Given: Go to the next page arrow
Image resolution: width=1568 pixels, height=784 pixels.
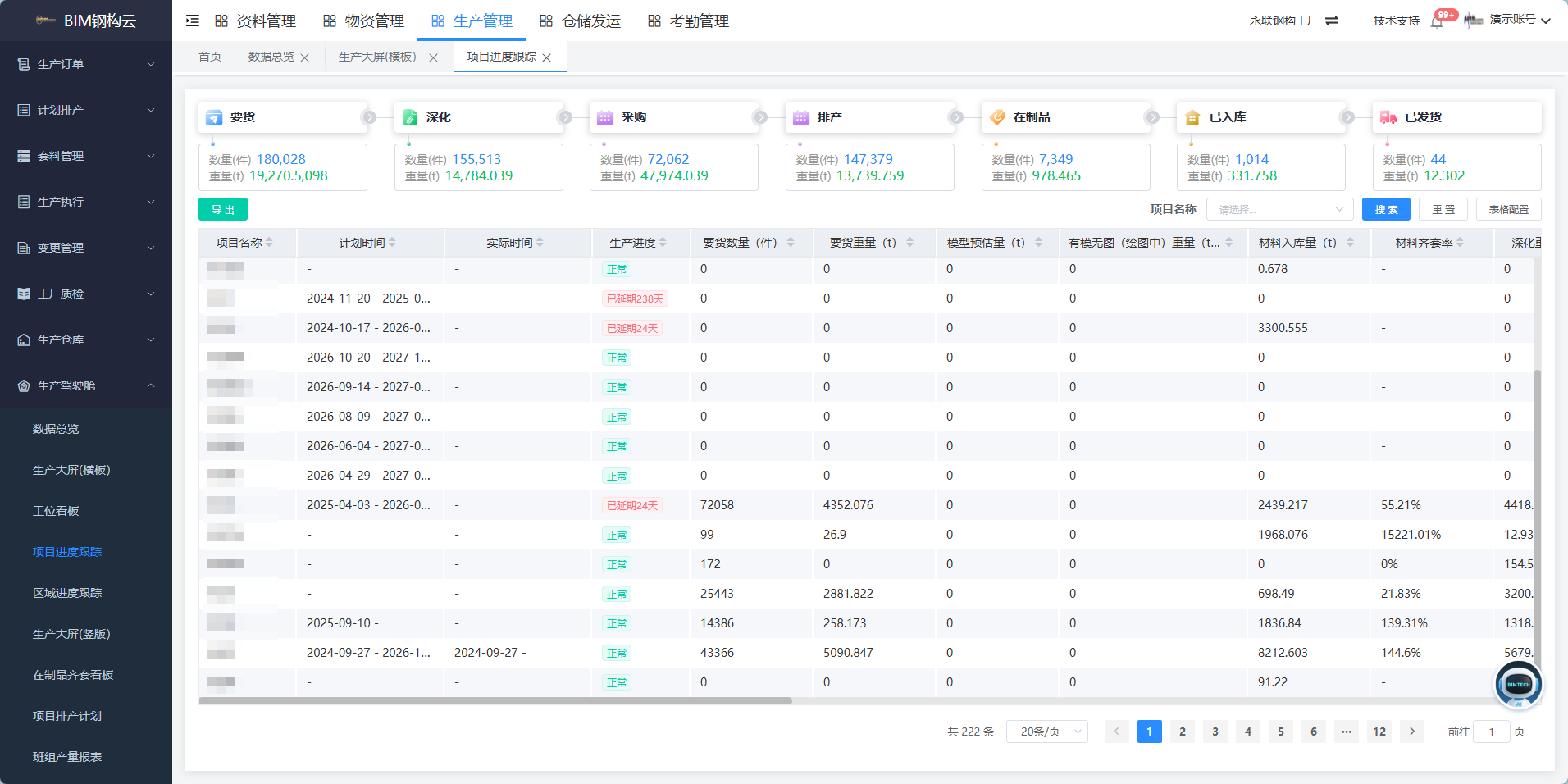Looking at the screenshot, I should [1412, 732].
